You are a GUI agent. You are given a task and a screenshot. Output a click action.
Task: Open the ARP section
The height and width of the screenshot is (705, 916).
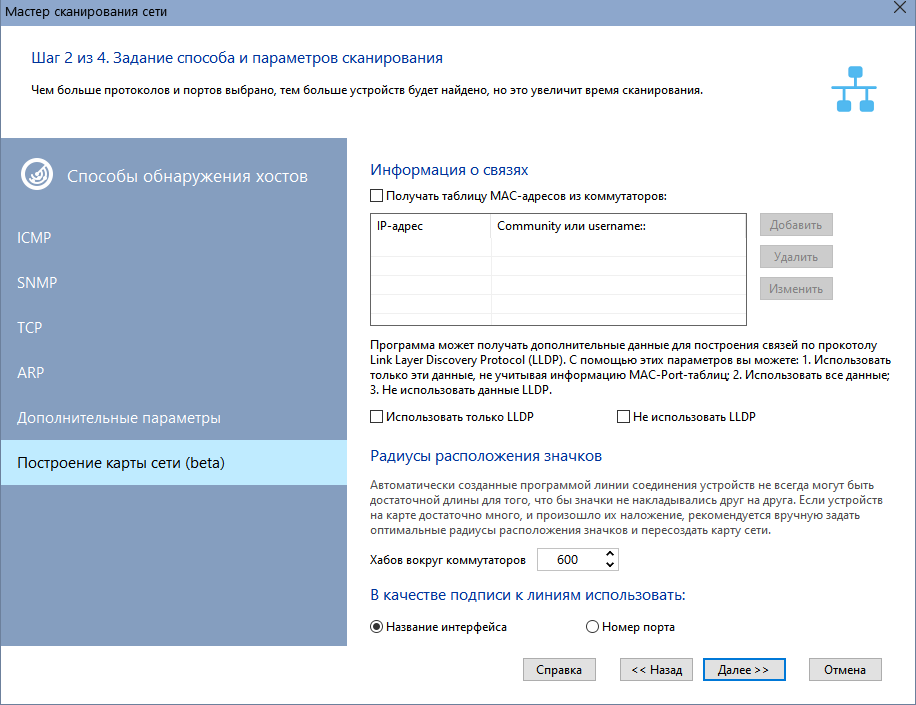[x=174, y=373]
